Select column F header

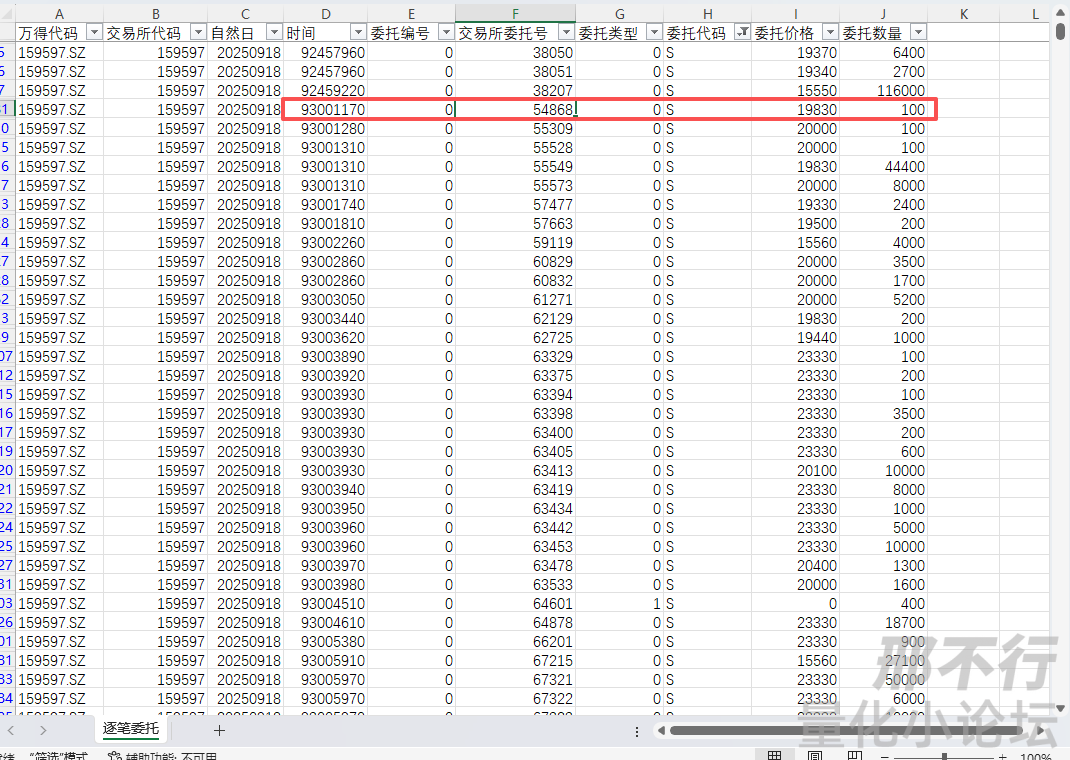point(515,14)
